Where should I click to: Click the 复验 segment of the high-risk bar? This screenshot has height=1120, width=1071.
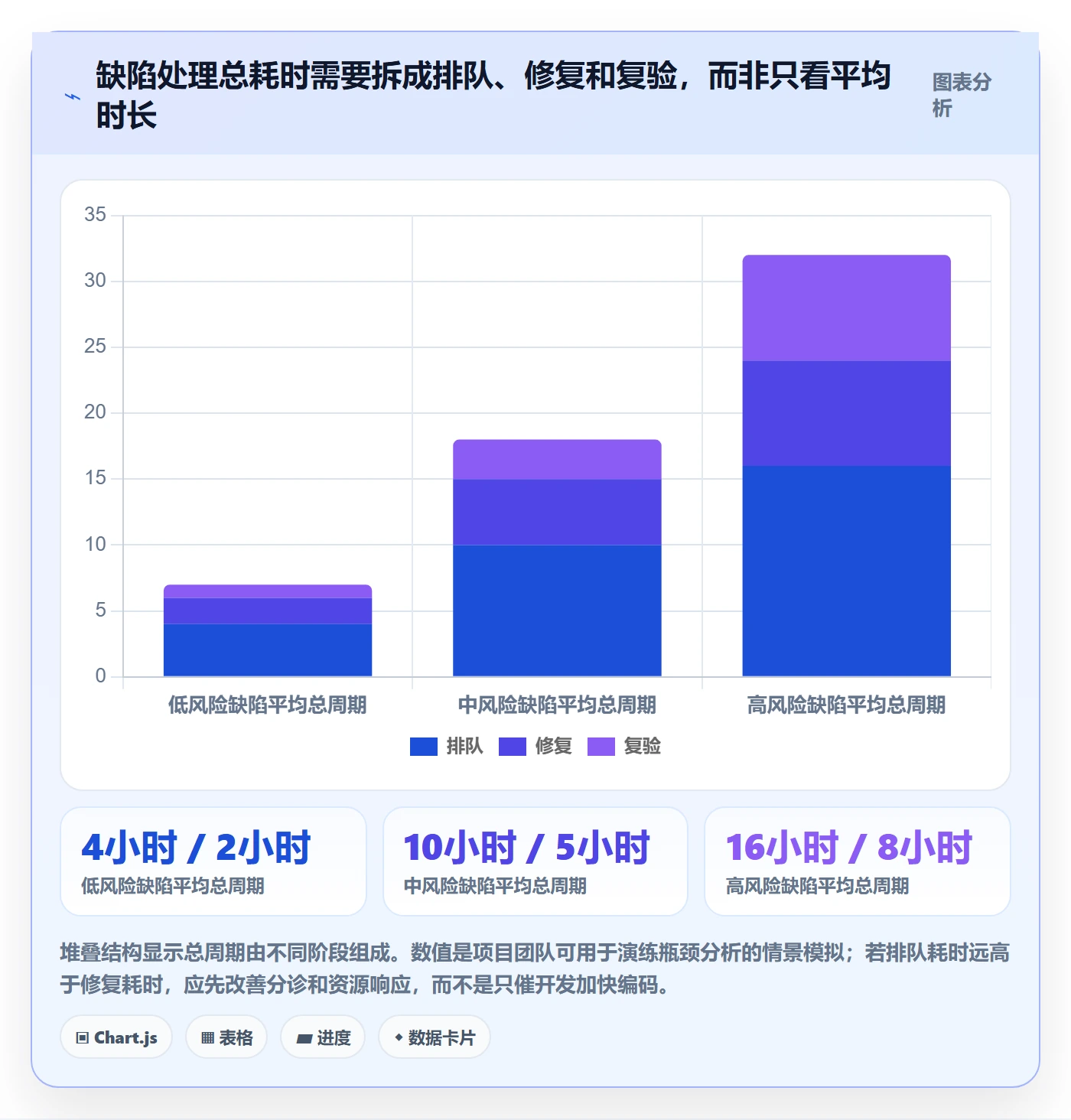(x=846, y=308)
